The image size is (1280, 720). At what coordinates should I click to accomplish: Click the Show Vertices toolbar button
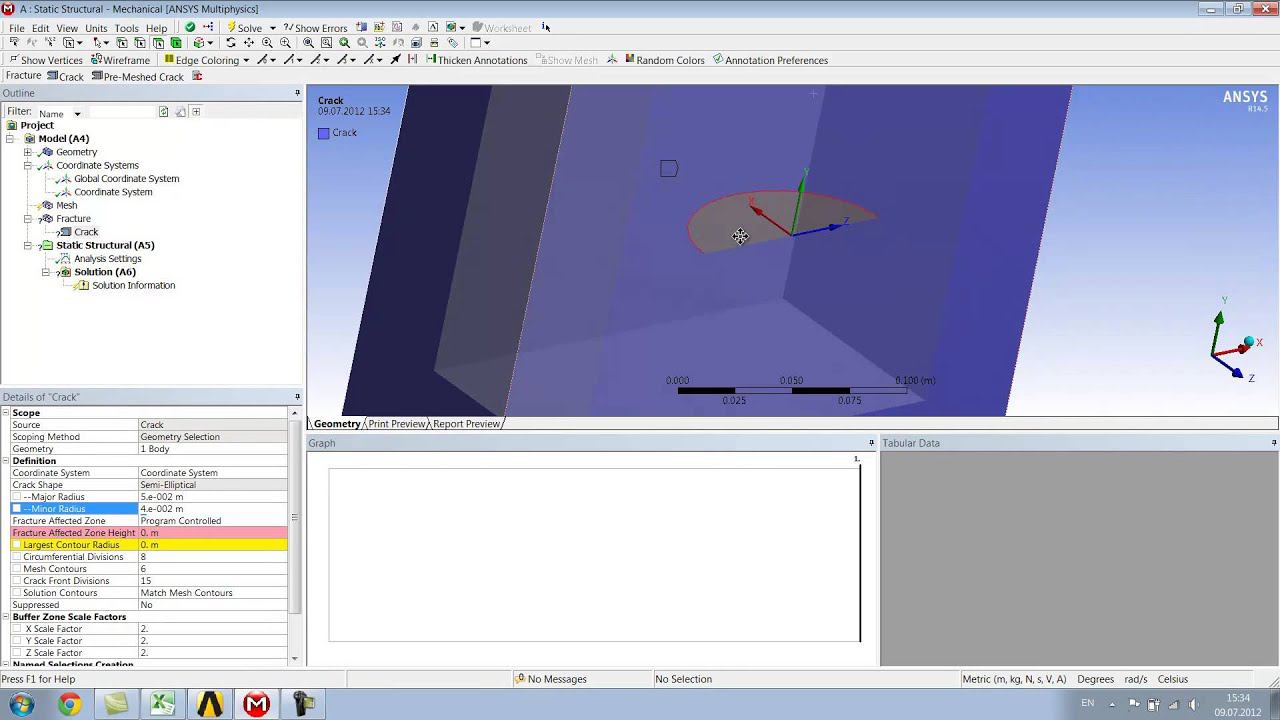(46, 60)
